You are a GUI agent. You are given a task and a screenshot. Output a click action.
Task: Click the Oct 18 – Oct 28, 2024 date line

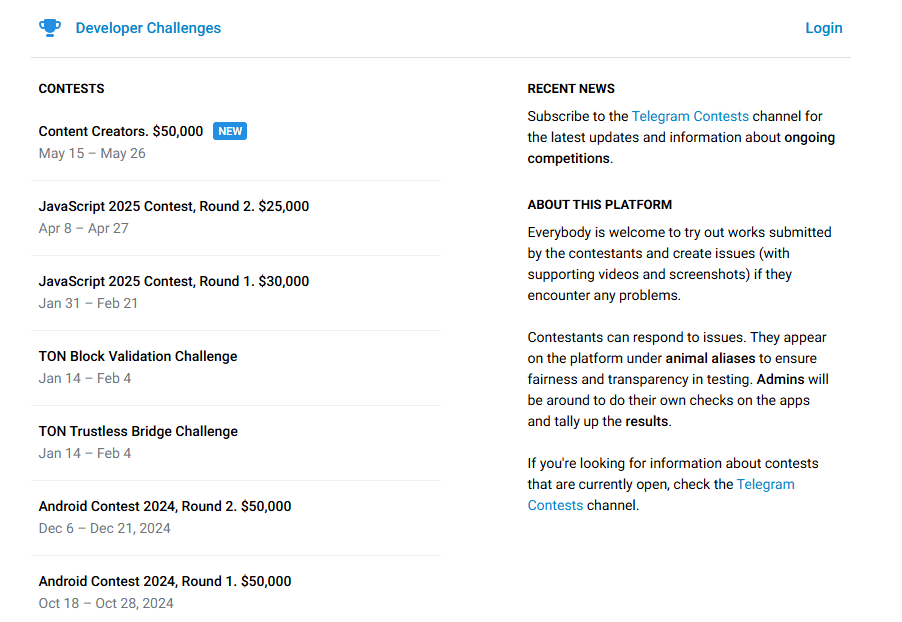106,603
